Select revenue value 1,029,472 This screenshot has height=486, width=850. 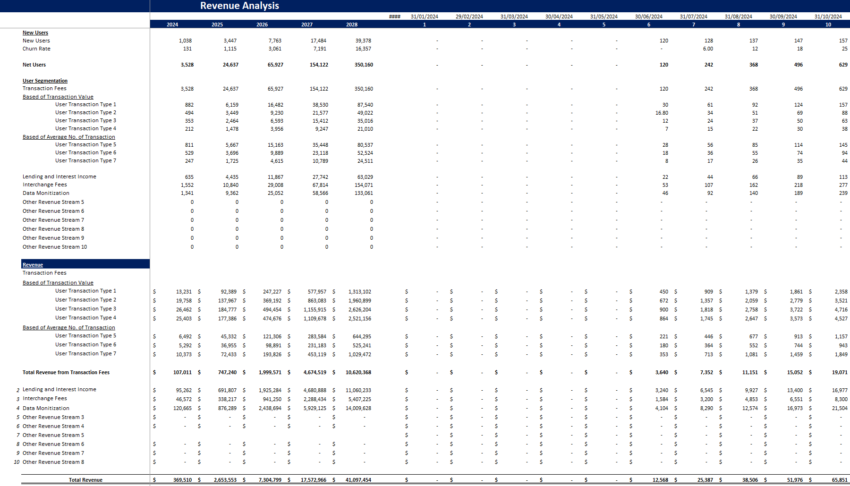pyautogui.click(x=359, y=354)
